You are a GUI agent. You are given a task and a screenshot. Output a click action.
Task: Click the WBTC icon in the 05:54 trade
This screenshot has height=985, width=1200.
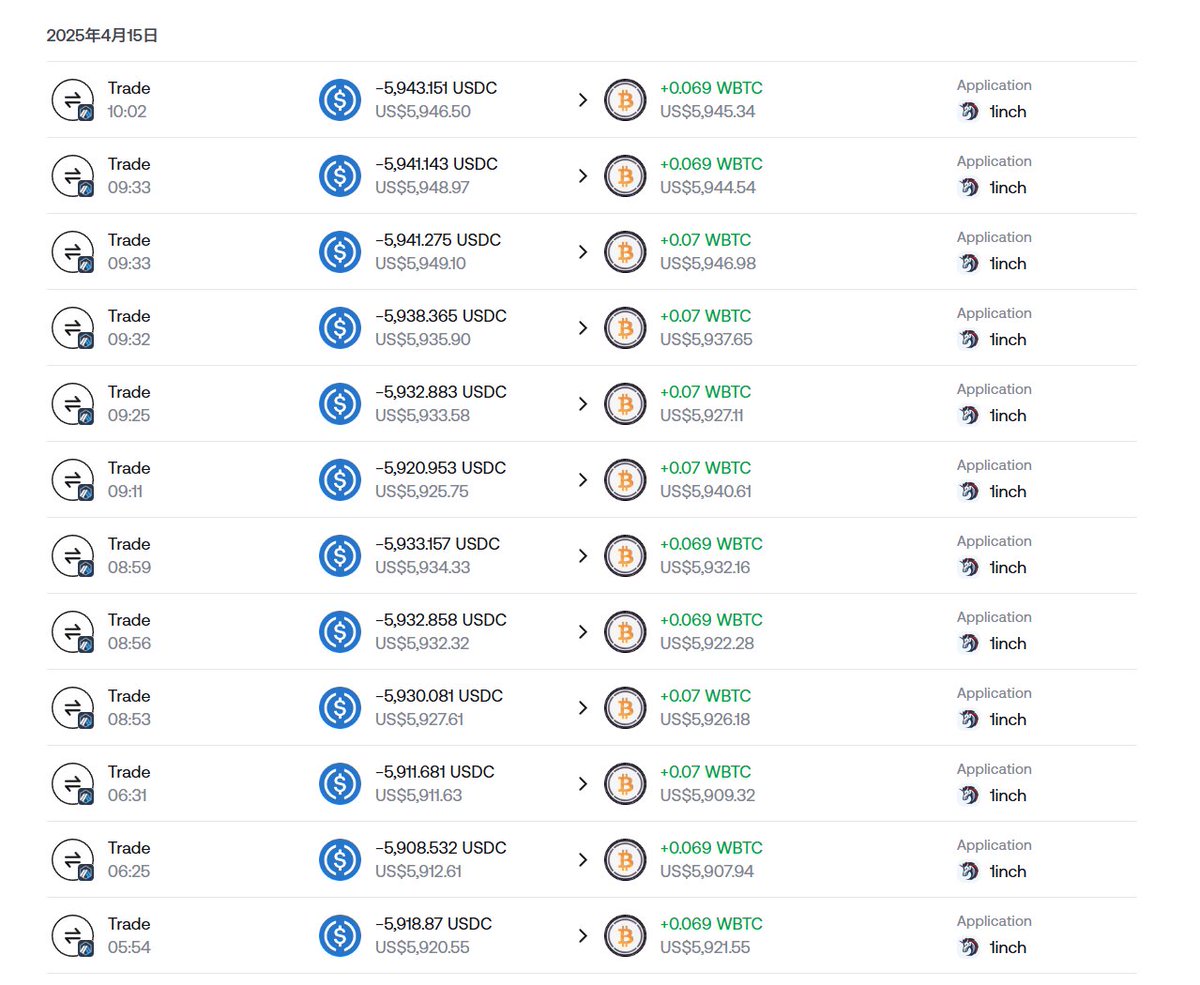click(625, 936)
